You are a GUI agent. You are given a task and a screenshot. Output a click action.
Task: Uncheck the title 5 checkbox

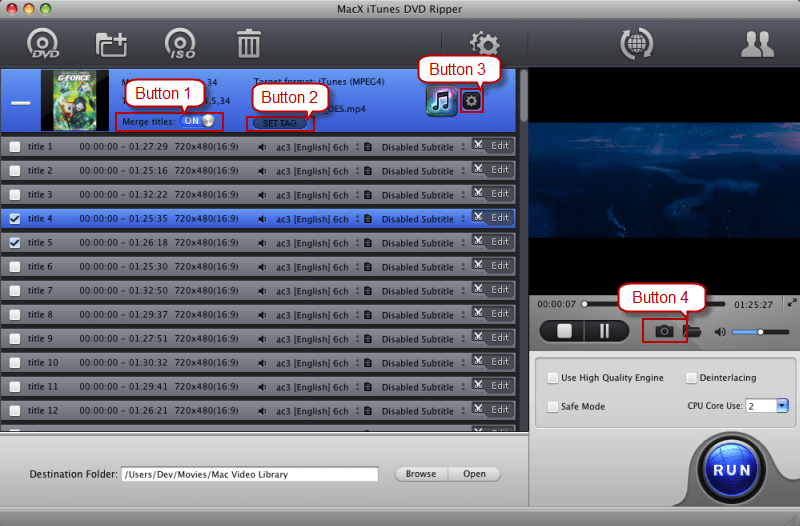[15, 243]
